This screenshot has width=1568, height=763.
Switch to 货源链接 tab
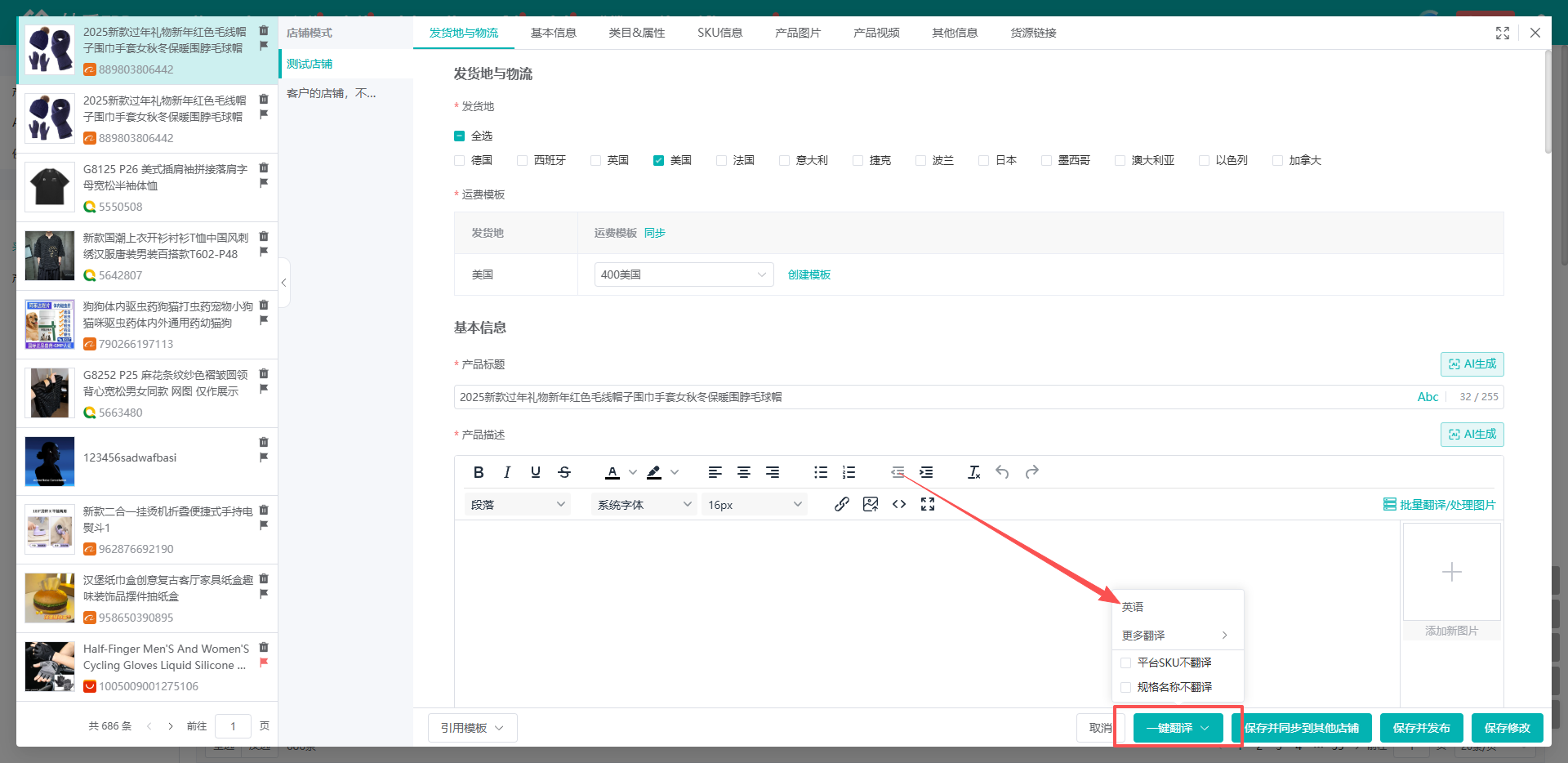(1033, 33)
